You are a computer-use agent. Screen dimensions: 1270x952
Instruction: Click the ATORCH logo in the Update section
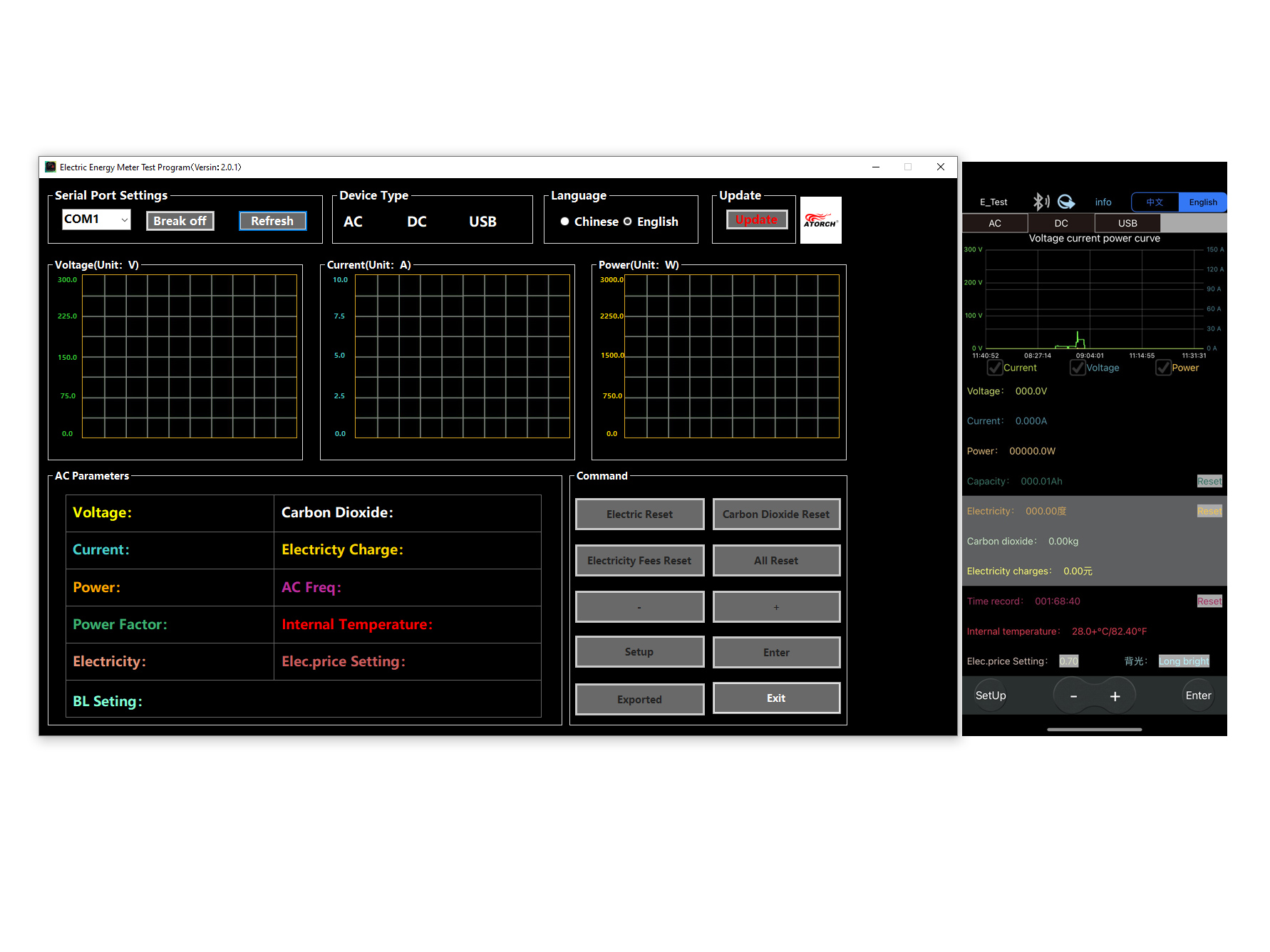pos(820,219)
